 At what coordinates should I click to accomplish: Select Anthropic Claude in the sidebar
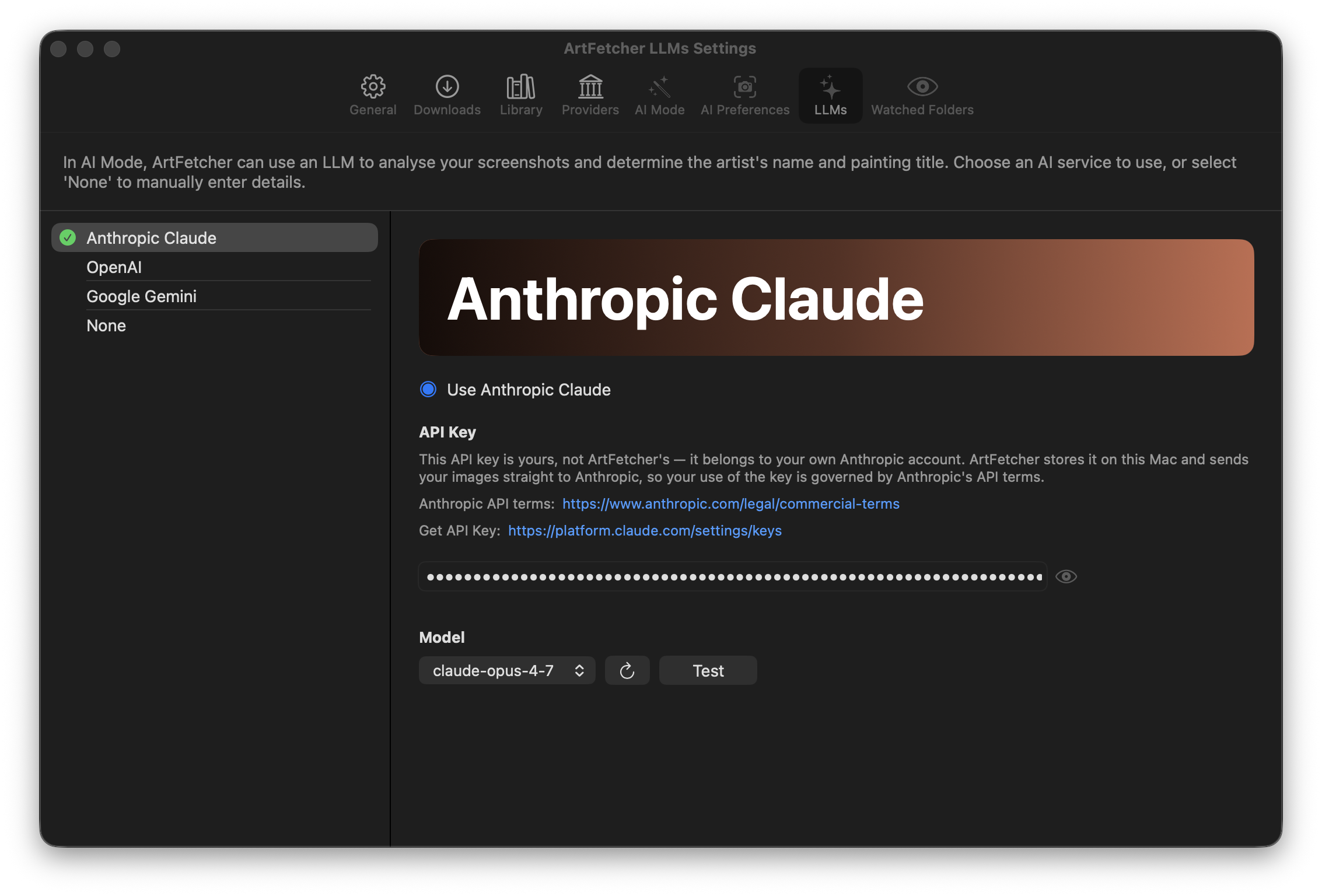215,237
